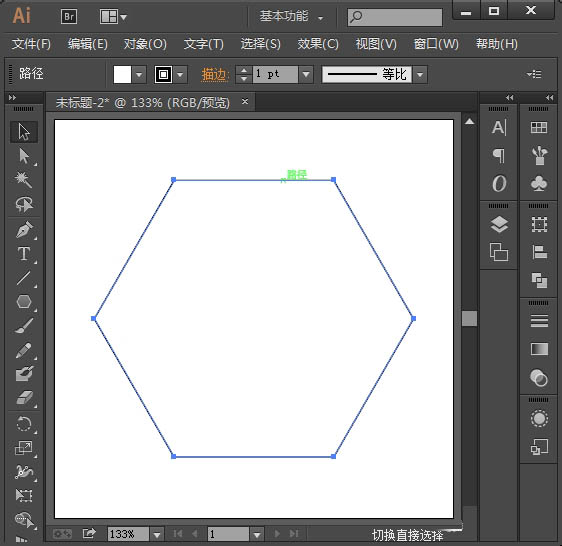
Task: Click the stroke color swatch box
Action: coord(163,75)
